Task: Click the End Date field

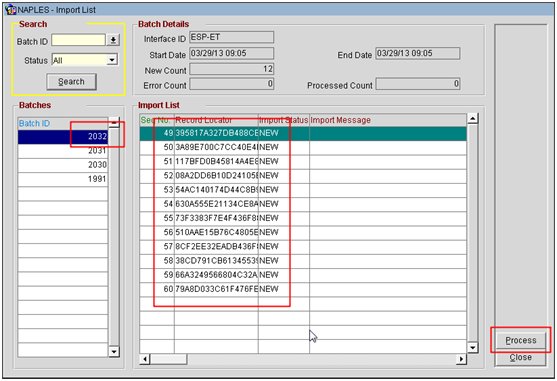Action: tap(418, 53)
